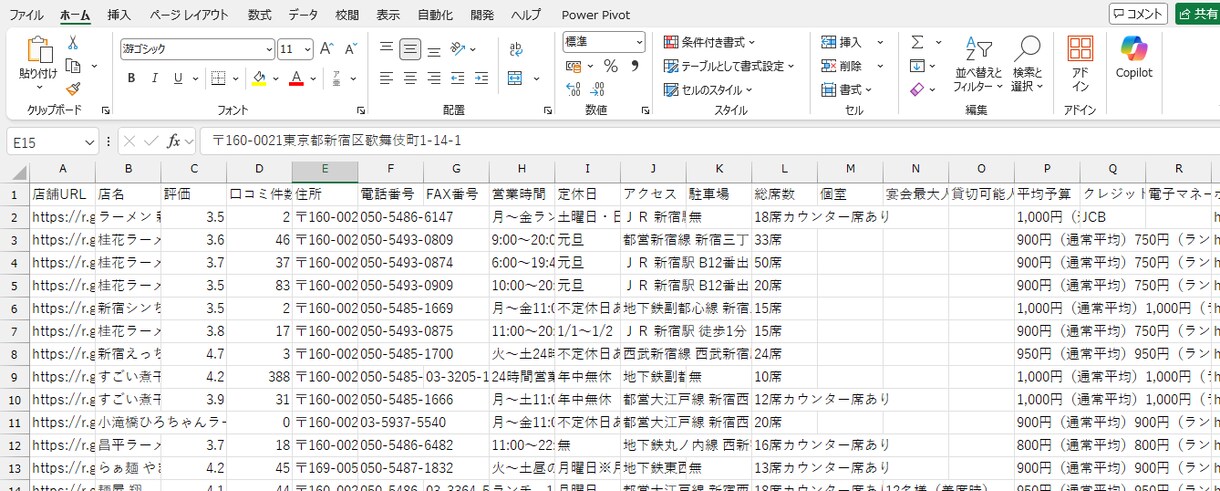This screenshot has height=491, width=1220.
Task: Expand the Name Box E15 dropdown
Action: [x=91, y=142]
